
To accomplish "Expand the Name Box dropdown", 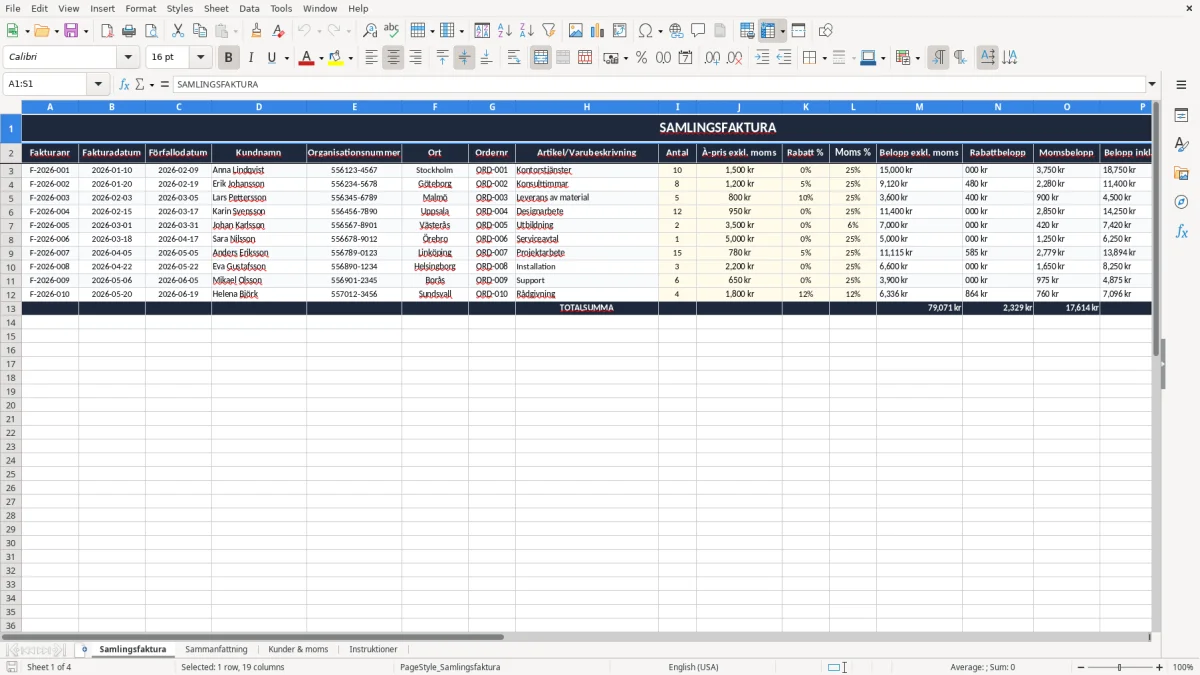I will coord(98,85).
